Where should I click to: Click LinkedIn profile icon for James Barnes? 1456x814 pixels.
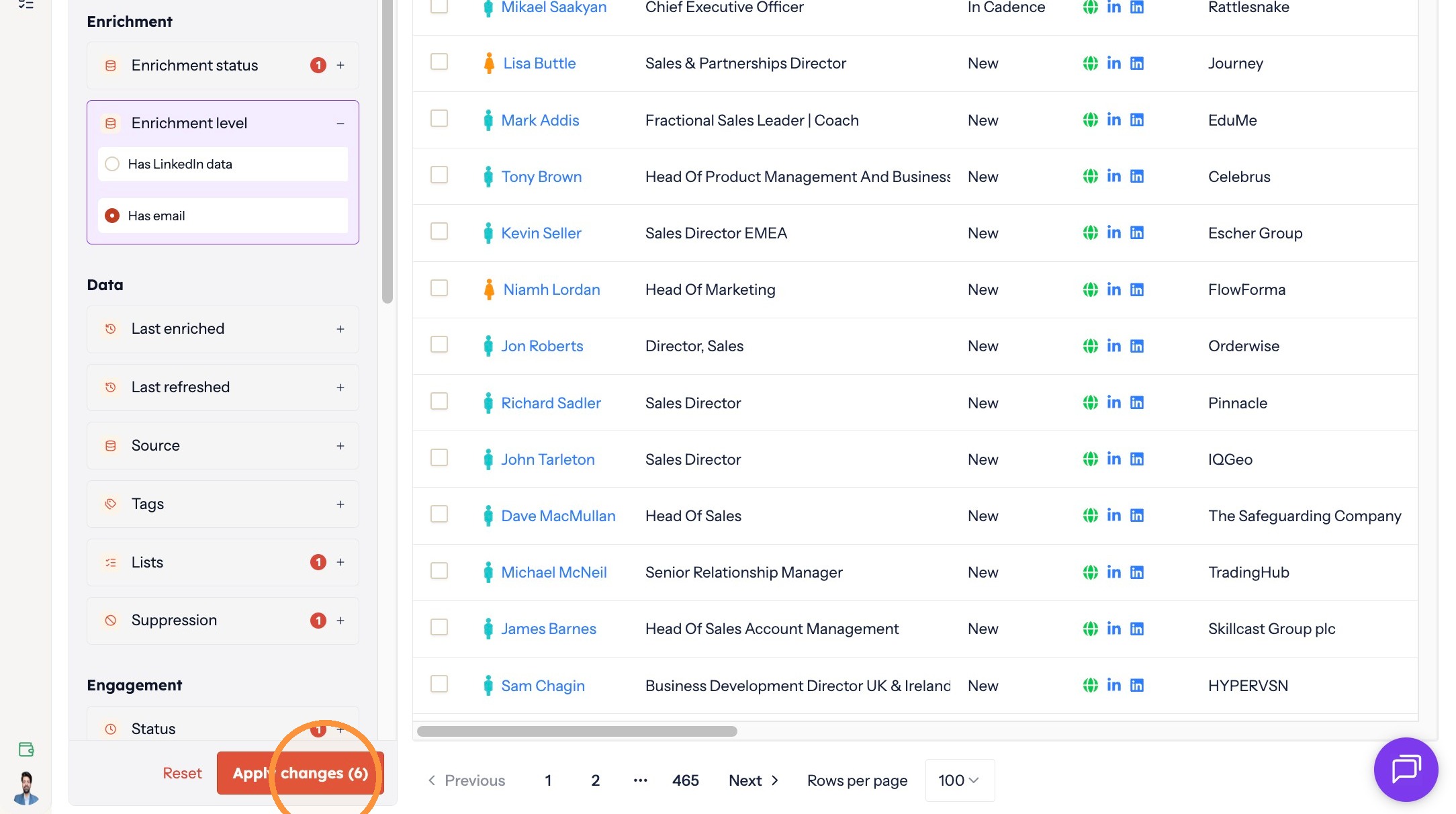pyautogui.click(x=1113, y=629)
